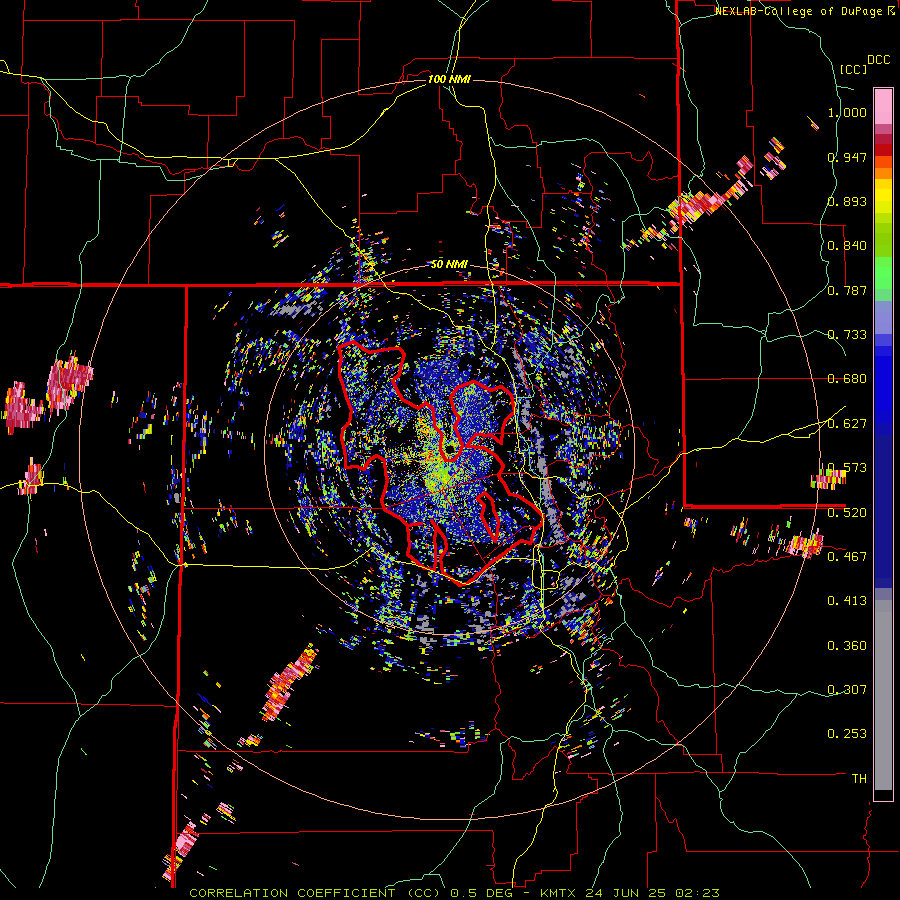This screenshot has width=900, height=900.
Task: Select the 0.360 scale value
Action: 847,646
